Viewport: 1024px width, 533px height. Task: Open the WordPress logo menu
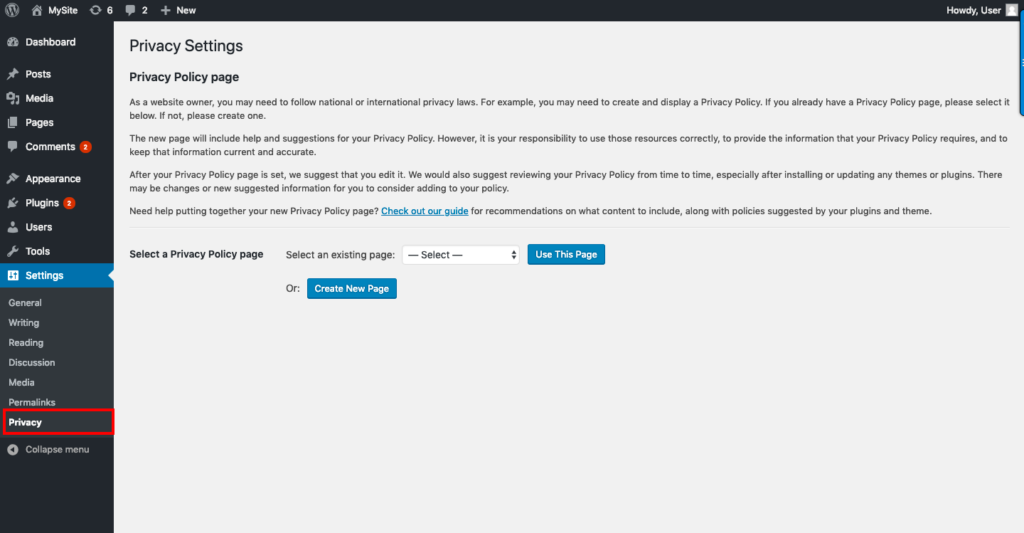click(x=12, y=10)
